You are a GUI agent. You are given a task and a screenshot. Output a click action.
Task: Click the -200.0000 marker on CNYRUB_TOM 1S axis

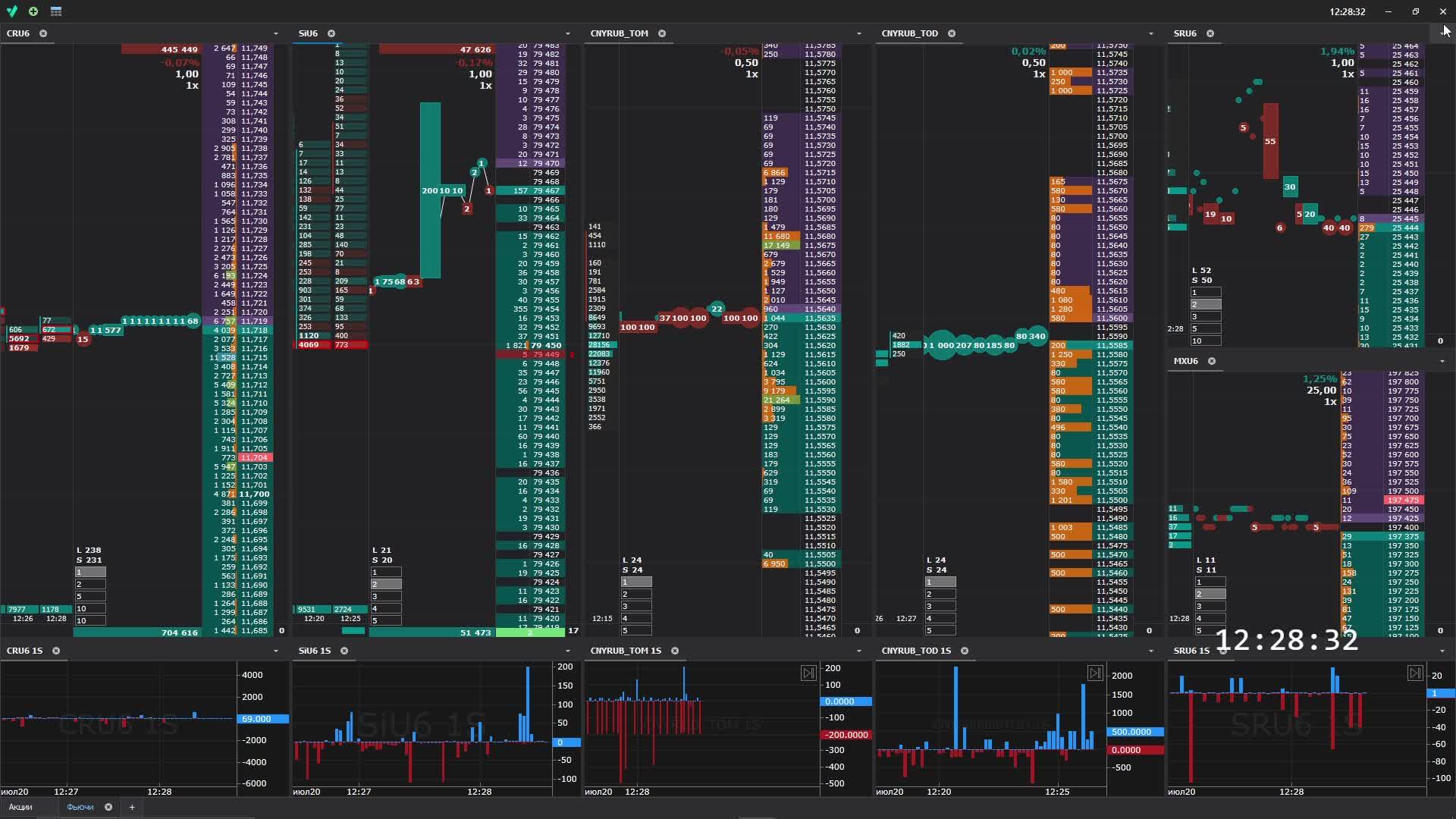tap(846, 735)
